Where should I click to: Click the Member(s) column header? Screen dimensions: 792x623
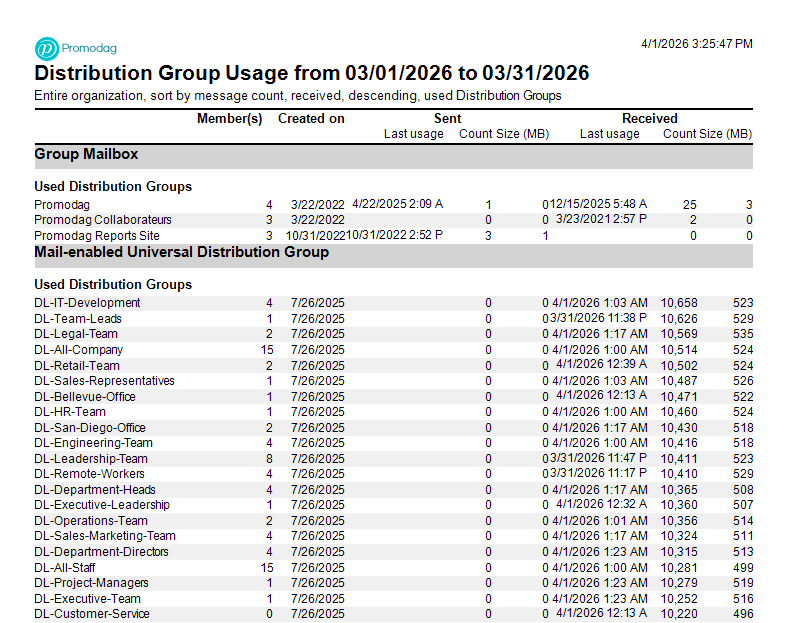(x=229, y=118)
